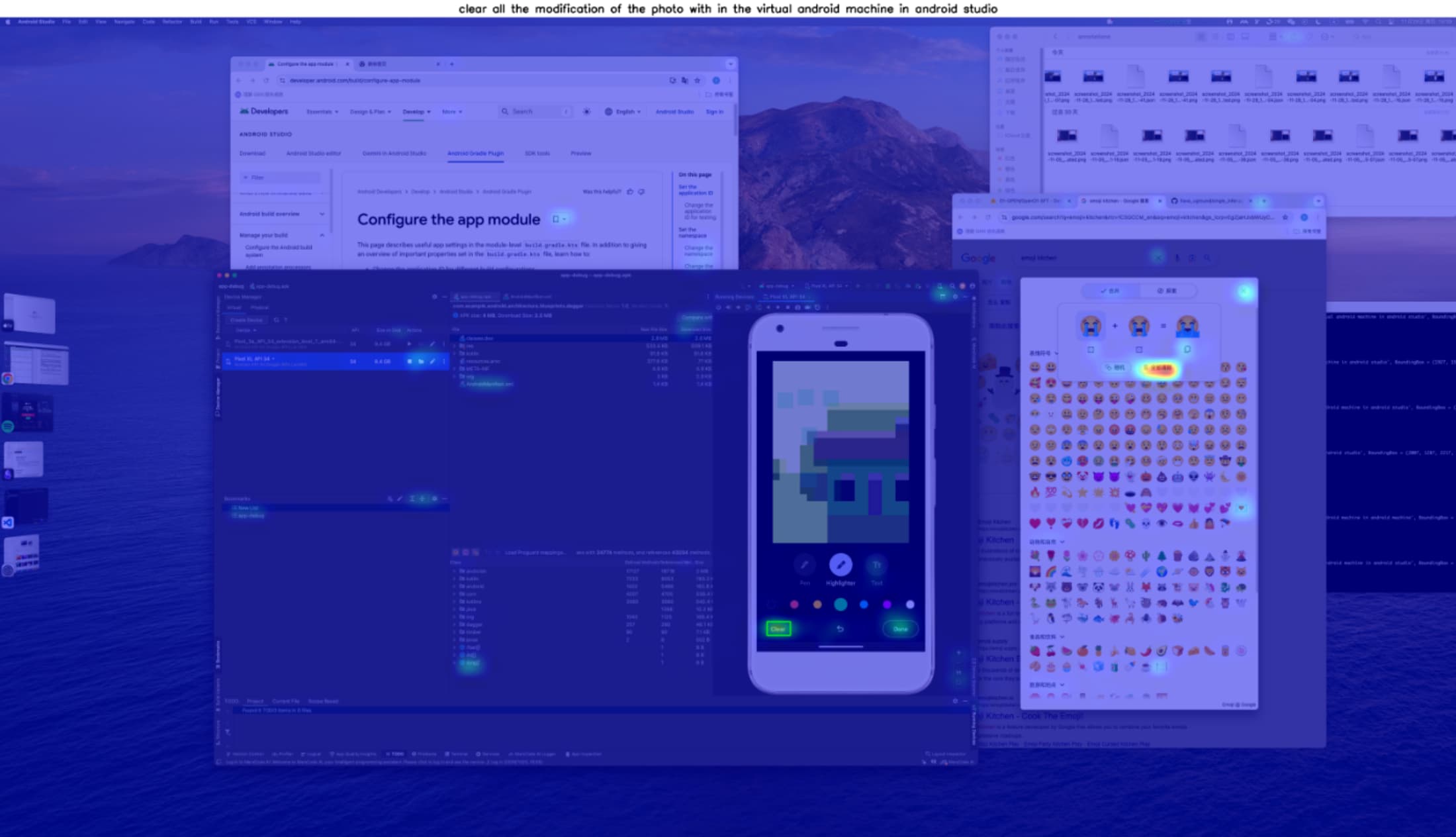Switch to SDK tools tab
The image size is (1456, 837).
coord(537,154)
